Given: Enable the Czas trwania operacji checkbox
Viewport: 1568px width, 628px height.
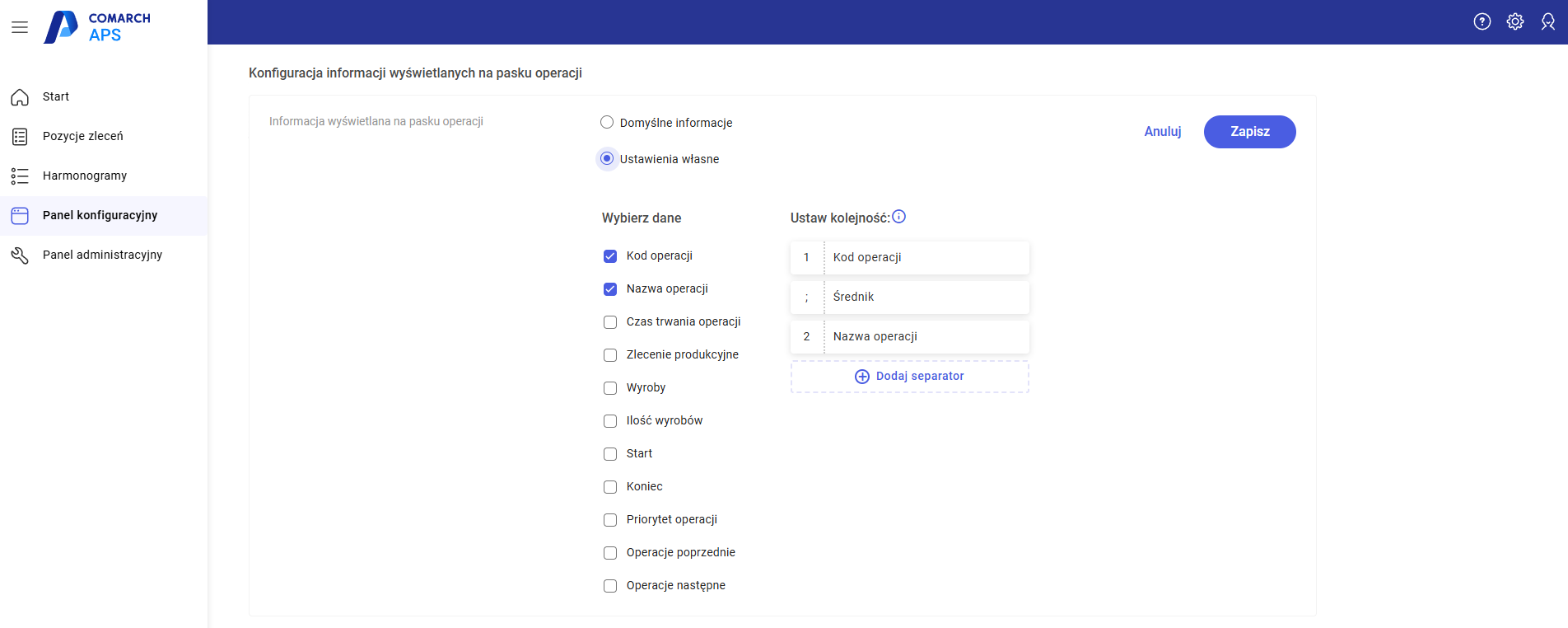Looking at the screenshot, I should (x=610, y=322).
